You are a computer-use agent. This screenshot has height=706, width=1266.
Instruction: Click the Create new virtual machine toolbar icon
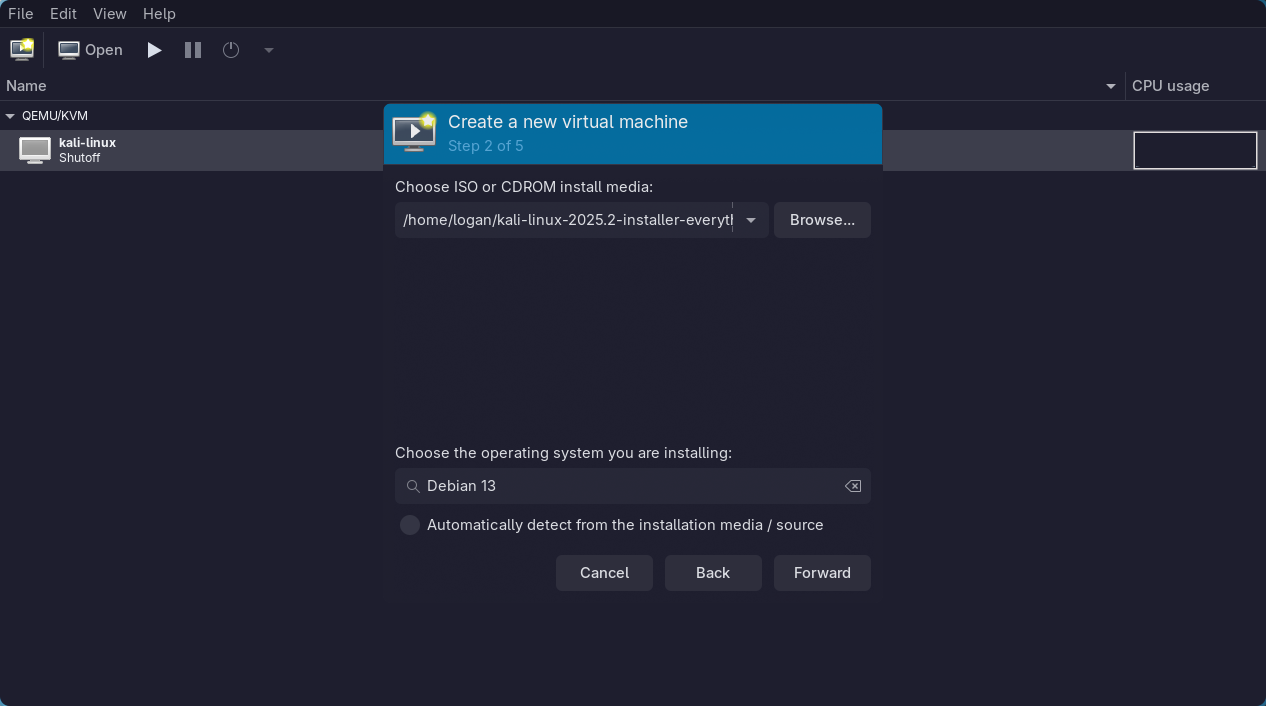coord(21,48)
